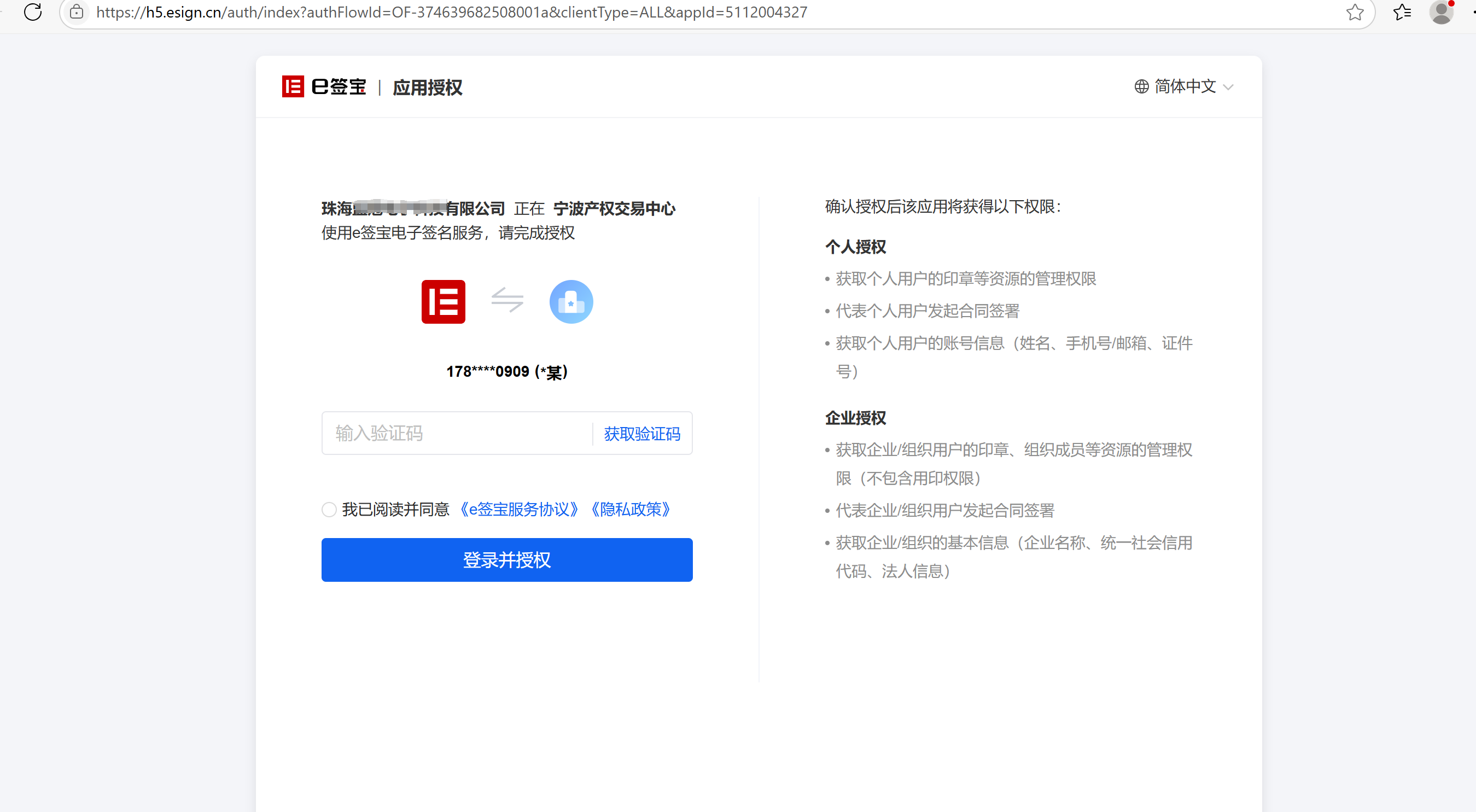Open the 《隐私政策》 link
The image size is (1476, 812).
pos(631,509)
